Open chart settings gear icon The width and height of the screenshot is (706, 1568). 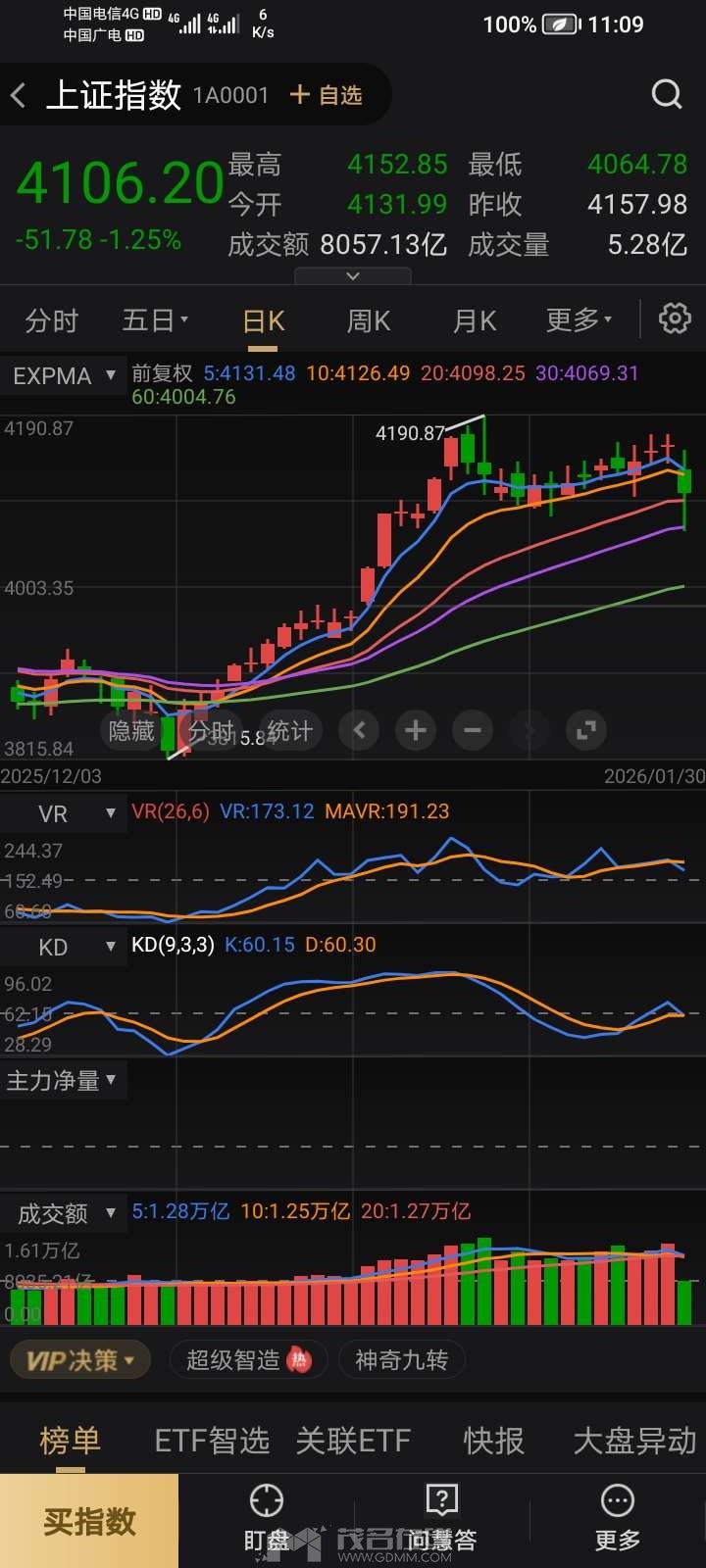[675, 319]
